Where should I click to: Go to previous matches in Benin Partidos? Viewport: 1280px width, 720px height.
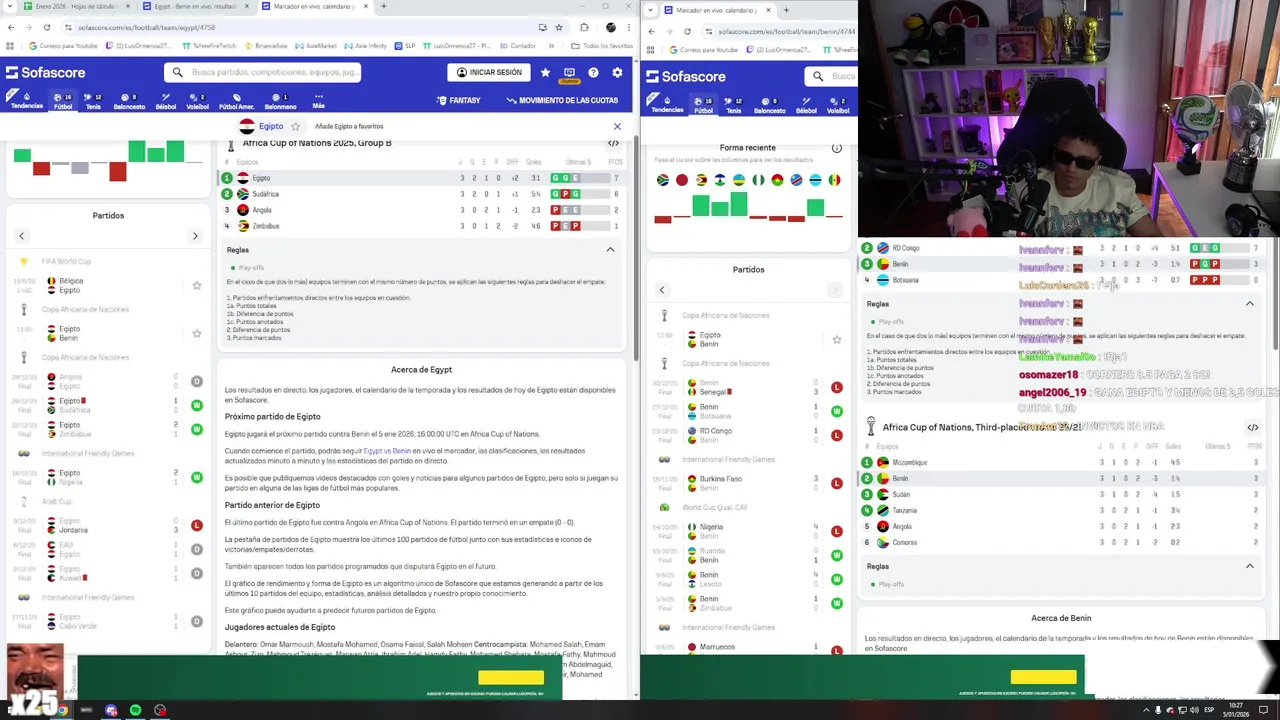coord(661,290)
